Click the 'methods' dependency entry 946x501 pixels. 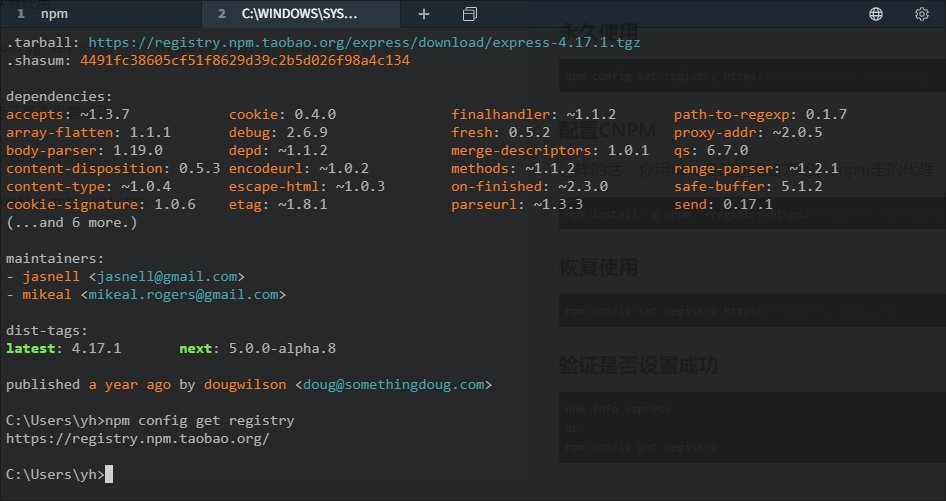pos(513,168)
